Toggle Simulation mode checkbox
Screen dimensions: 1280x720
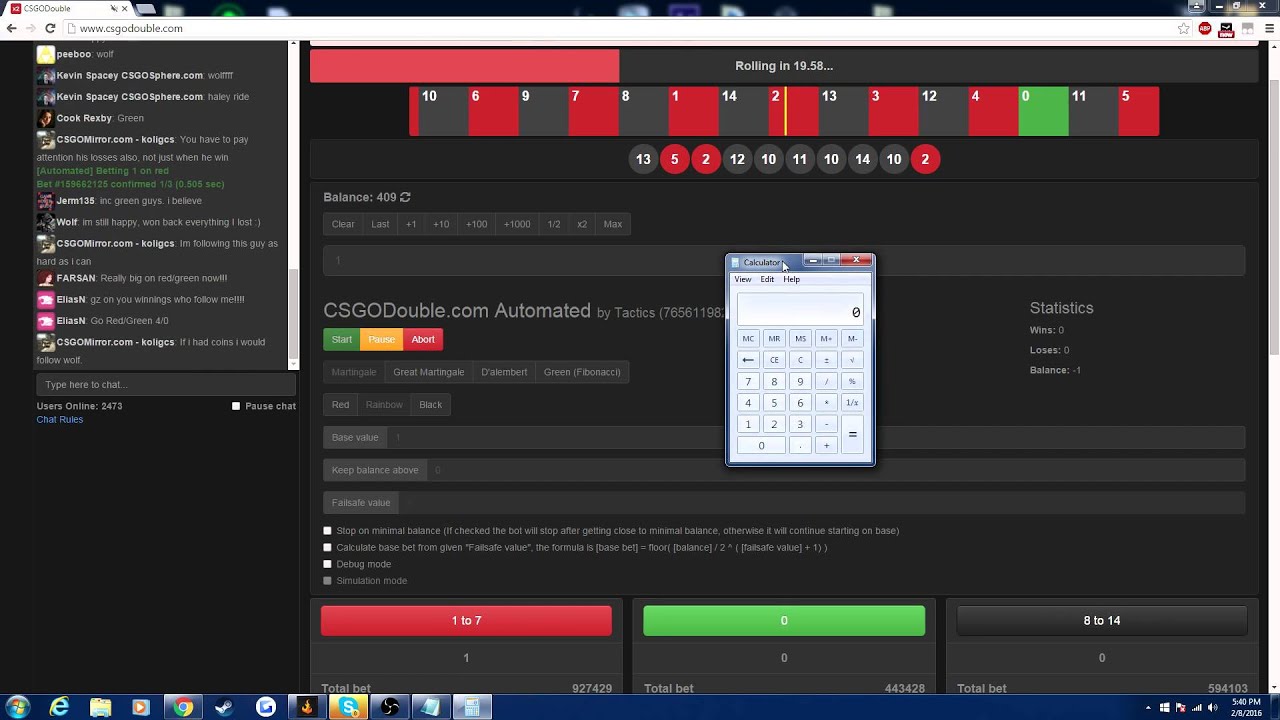[x=327, y=581]
